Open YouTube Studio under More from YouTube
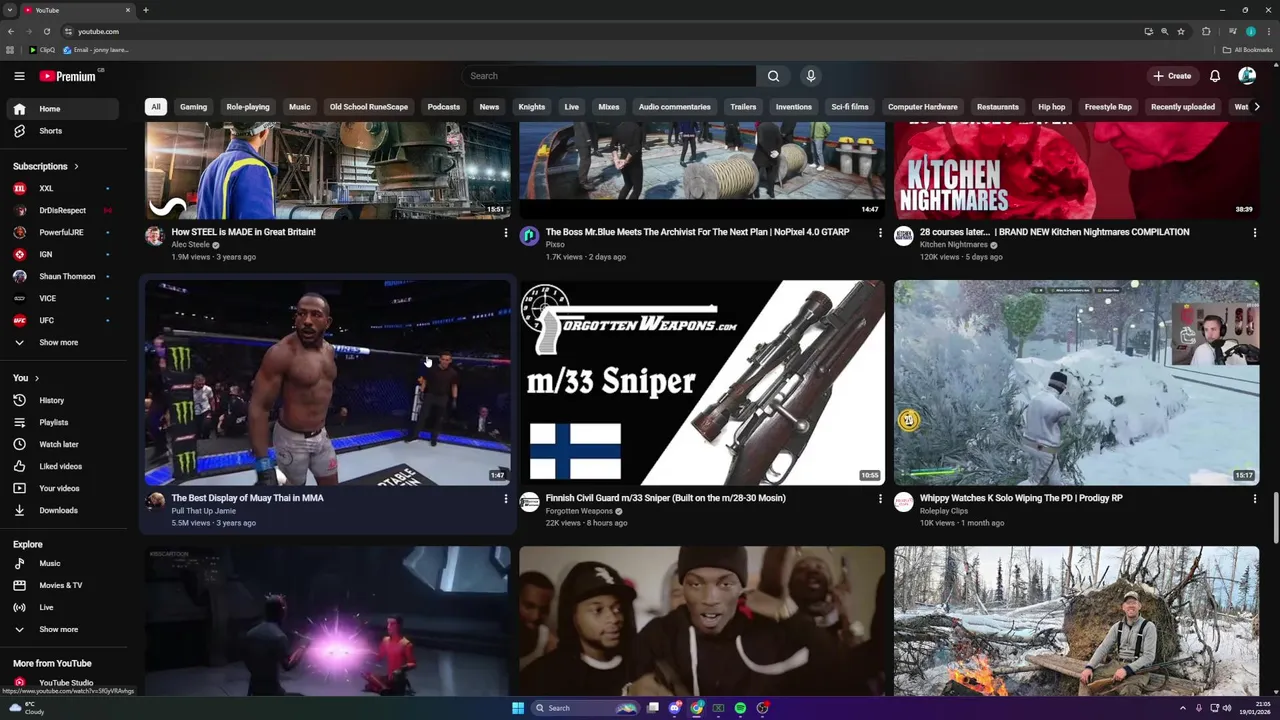Viewport: 1280px width, 720px height. pyautogui.click(x=62, y=683)
